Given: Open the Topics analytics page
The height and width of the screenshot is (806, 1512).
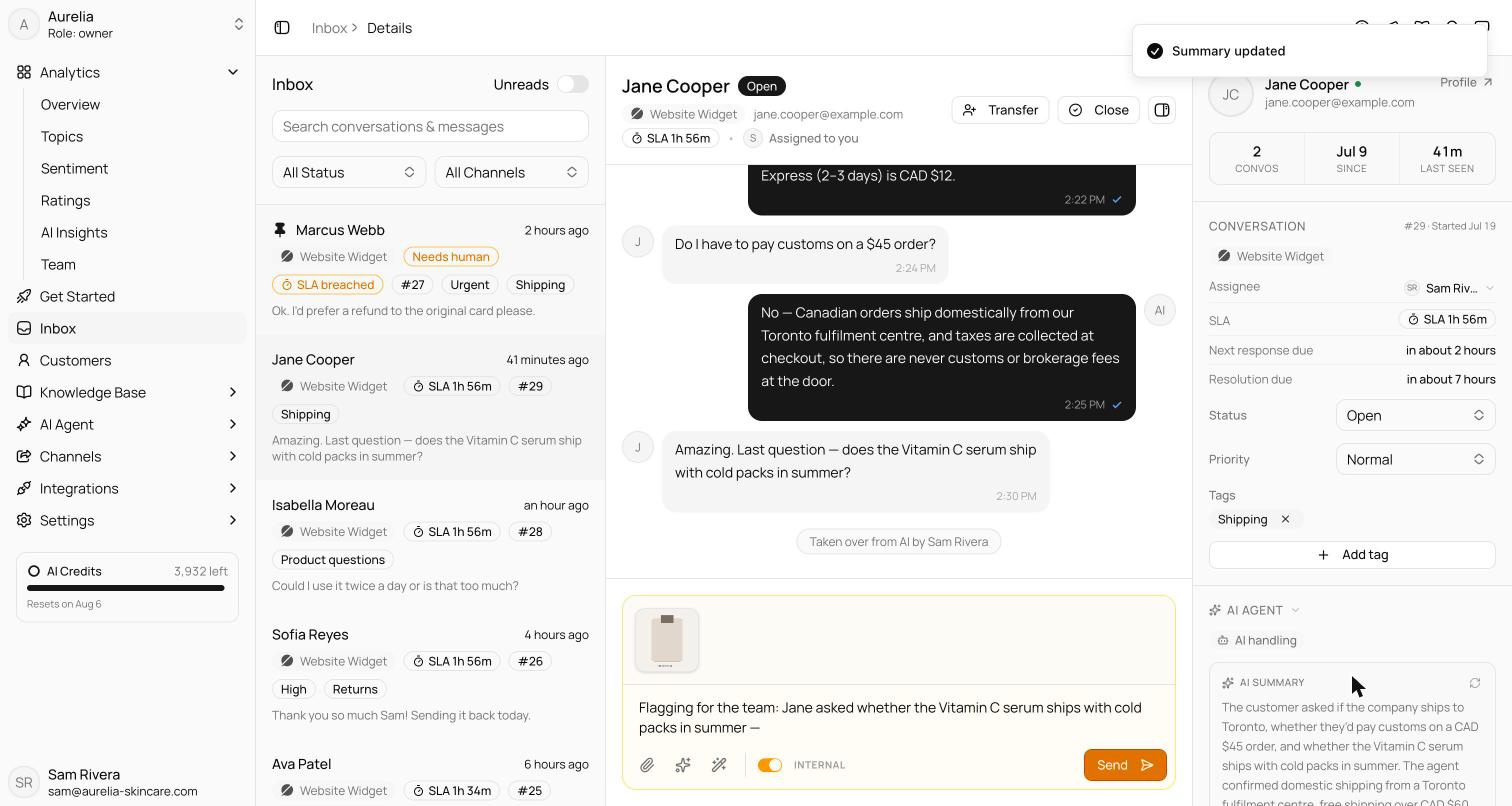Looking at the screenshot, I should 62,136.
